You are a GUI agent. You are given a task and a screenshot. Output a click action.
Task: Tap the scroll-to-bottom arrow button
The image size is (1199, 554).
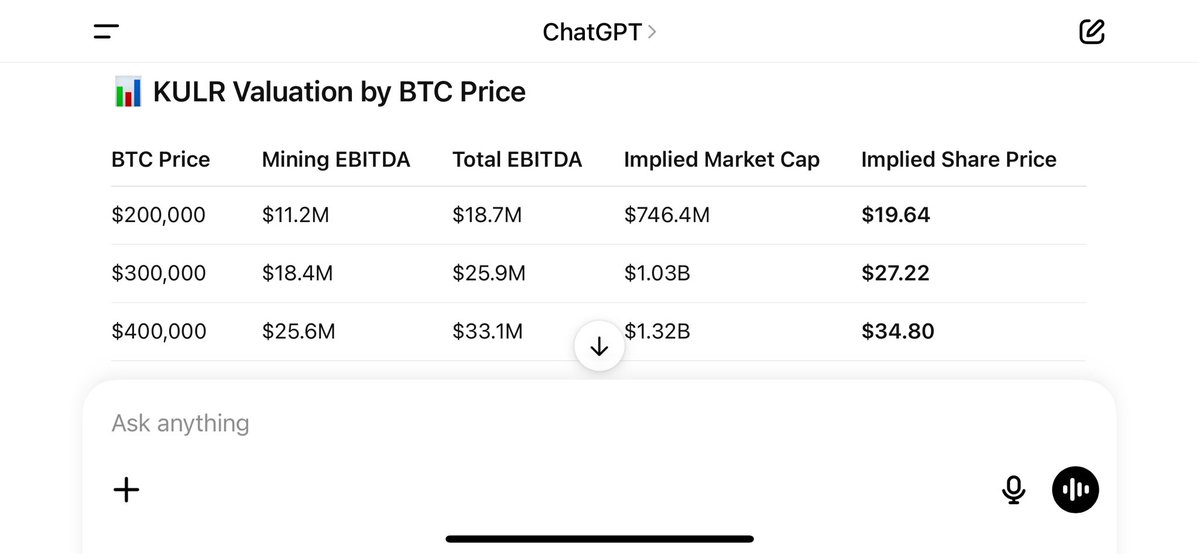tap(600, 347)
